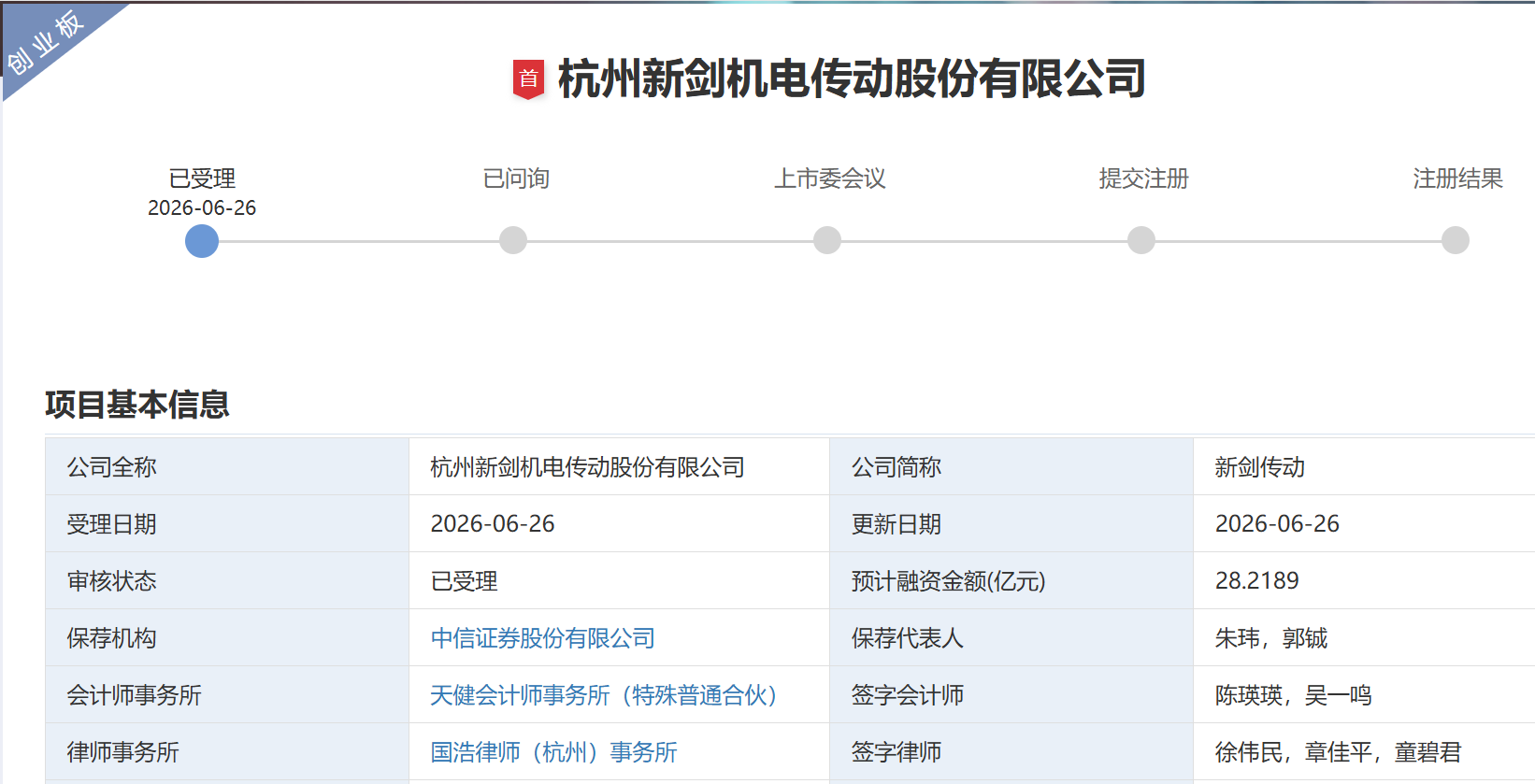The height and width of the screenshot is (784, 1535).
Task: Click the 注册结果 stage label
Action: (x=1458, y=178)
